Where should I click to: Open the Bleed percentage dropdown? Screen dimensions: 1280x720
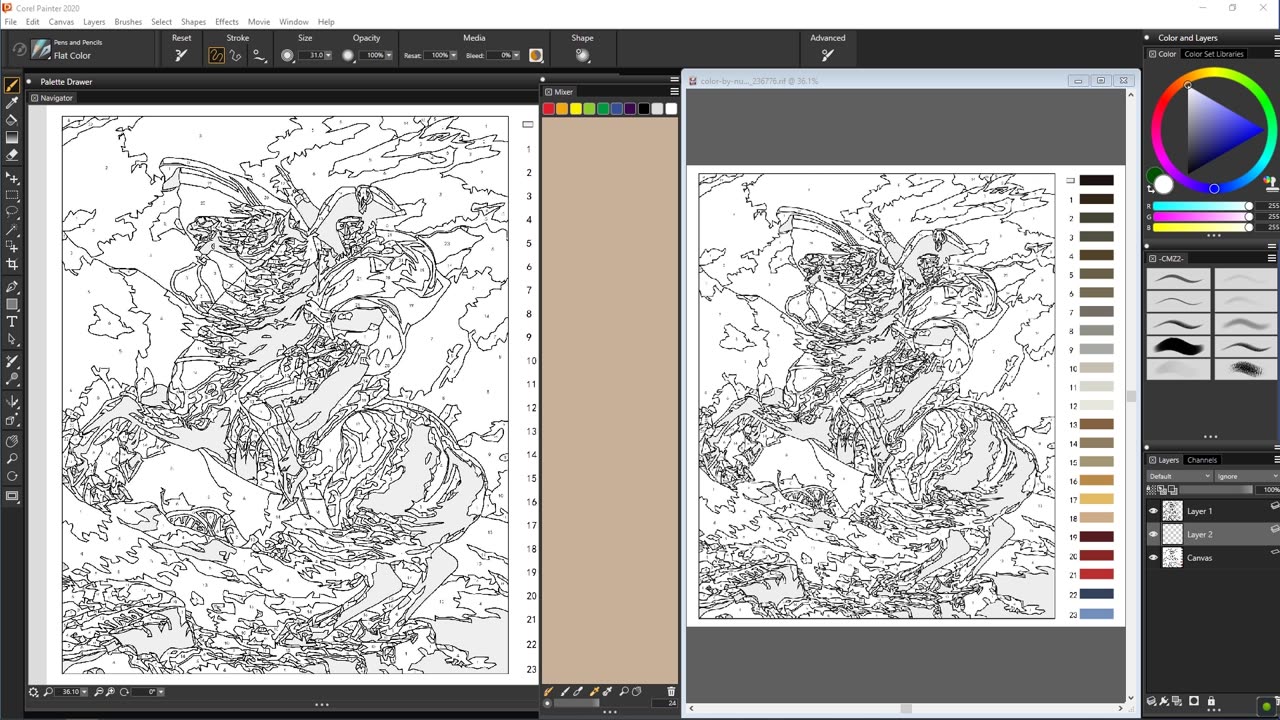click(x=516, y=55)
